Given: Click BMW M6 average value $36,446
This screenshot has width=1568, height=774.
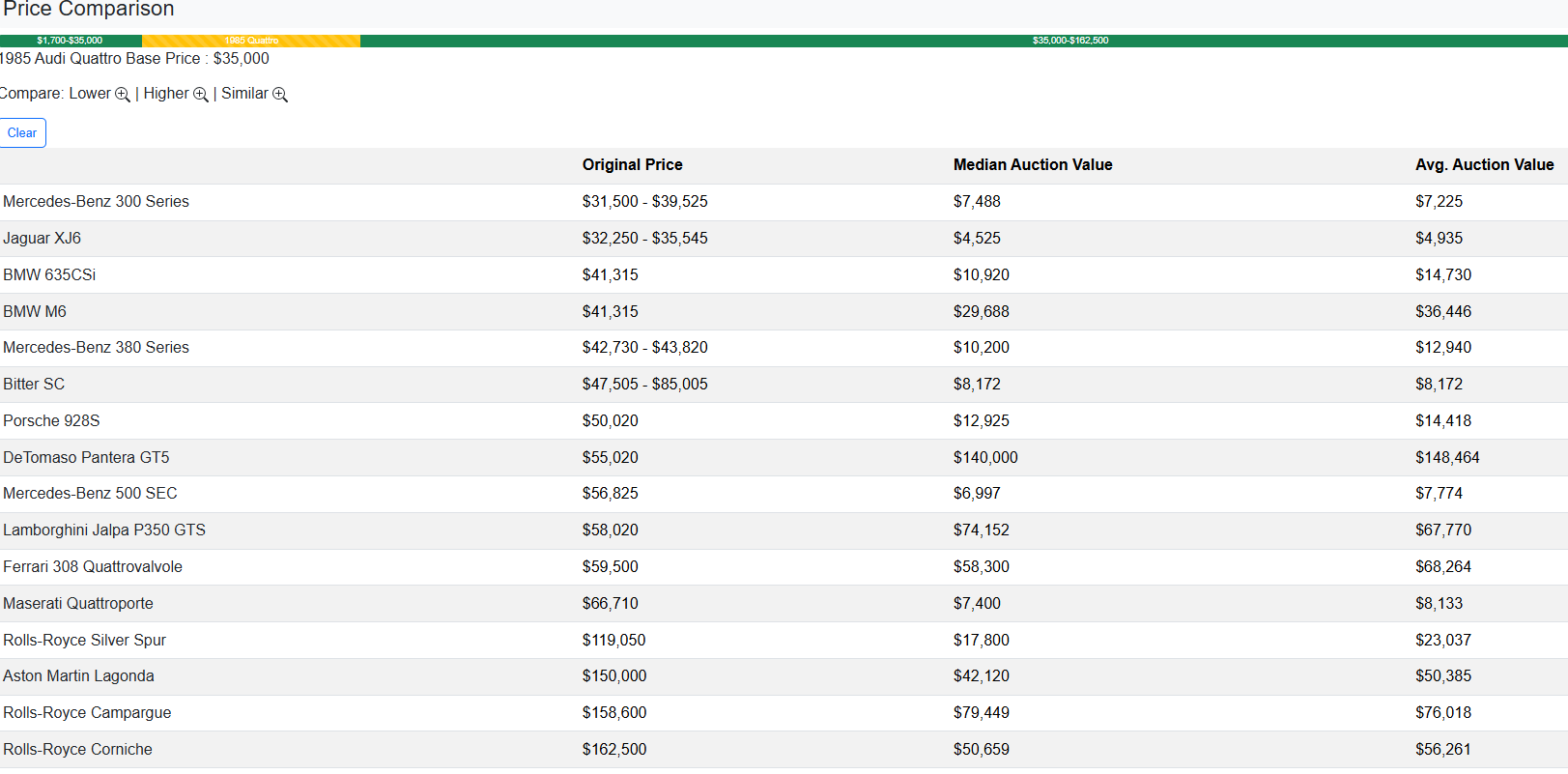Looking at the screenshot, I should pos(1443,312).
